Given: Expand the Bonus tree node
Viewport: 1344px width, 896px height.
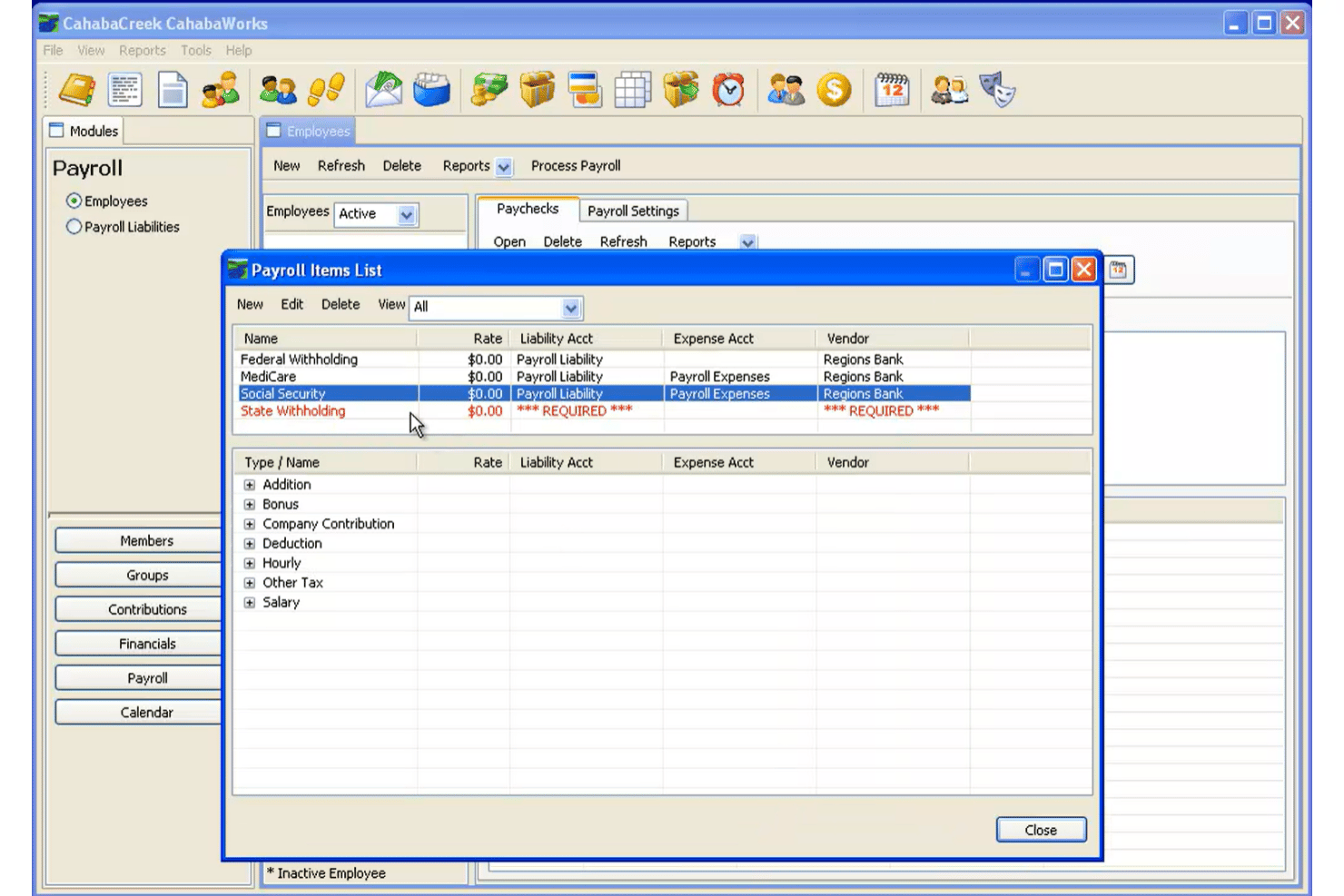Looking at the screenshot, I should click(250, 505).
